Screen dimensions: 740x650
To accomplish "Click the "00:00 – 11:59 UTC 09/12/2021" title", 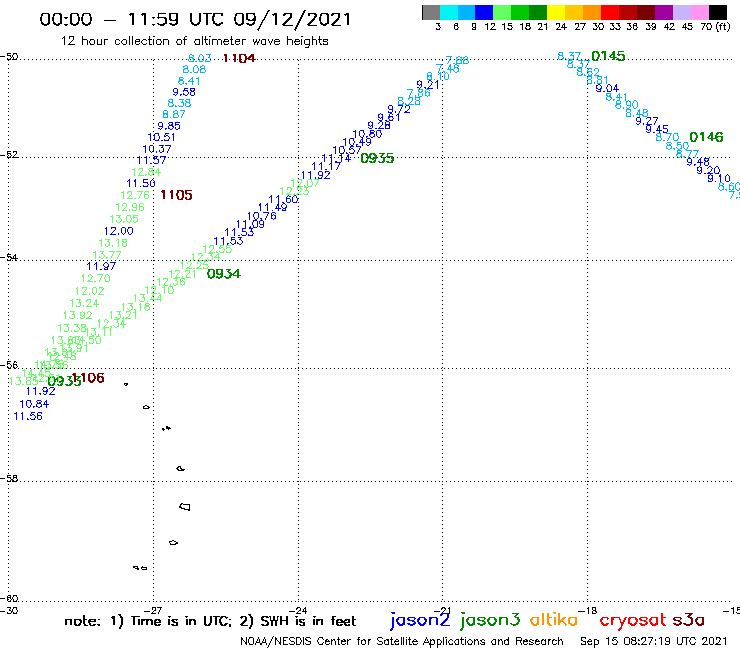I will tap(195, 20).
